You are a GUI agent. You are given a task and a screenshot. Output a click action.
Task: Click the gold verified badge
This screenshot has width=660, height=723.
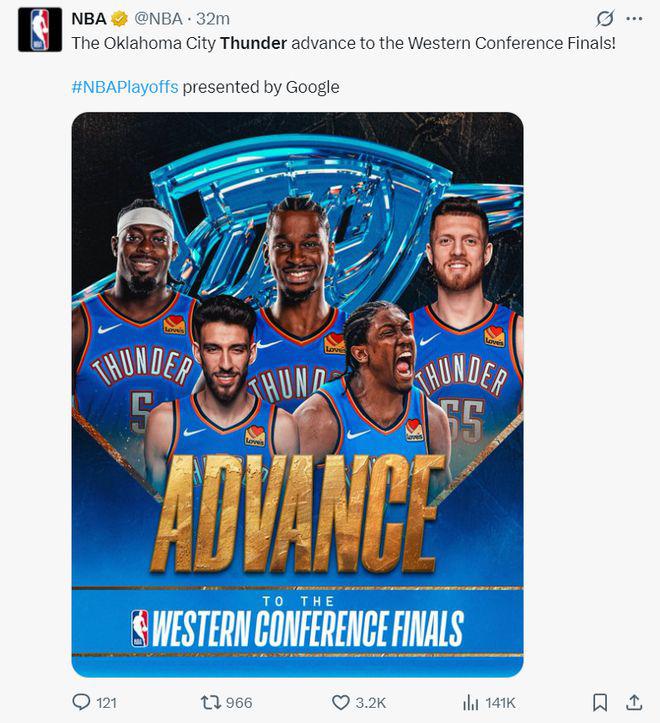tap(120, 19)
